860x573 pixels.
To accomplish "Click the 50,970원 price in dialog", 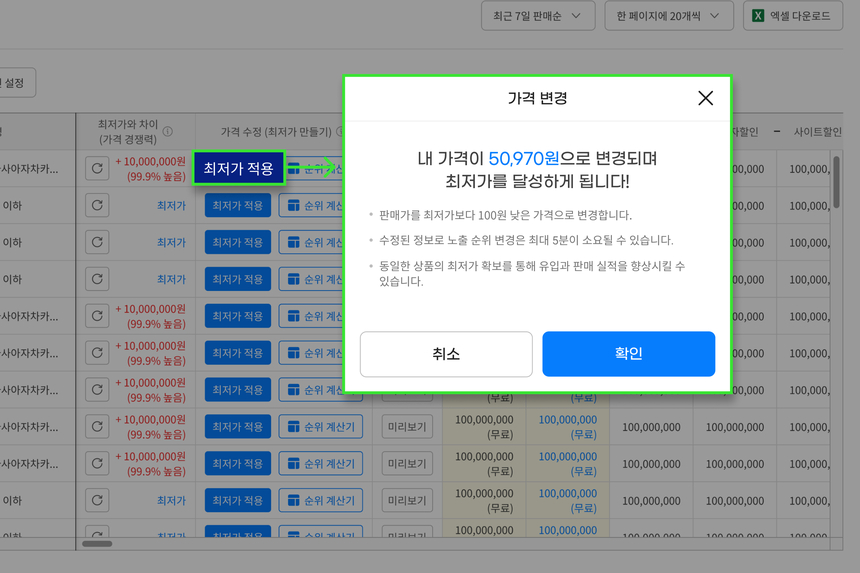I will pos(524,158).
